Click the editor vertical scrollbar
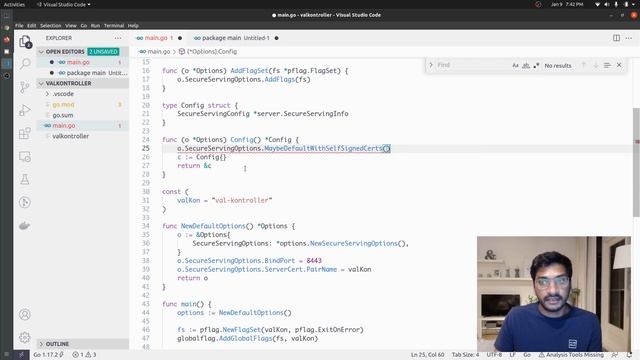This screenshot has width=640, height=360. (x=636, y=163)
